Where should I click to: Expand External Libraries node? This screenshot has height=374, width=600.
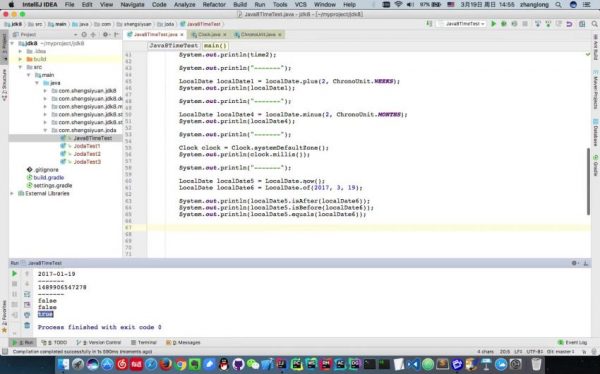pyautogui.click(x=12, y=193)
